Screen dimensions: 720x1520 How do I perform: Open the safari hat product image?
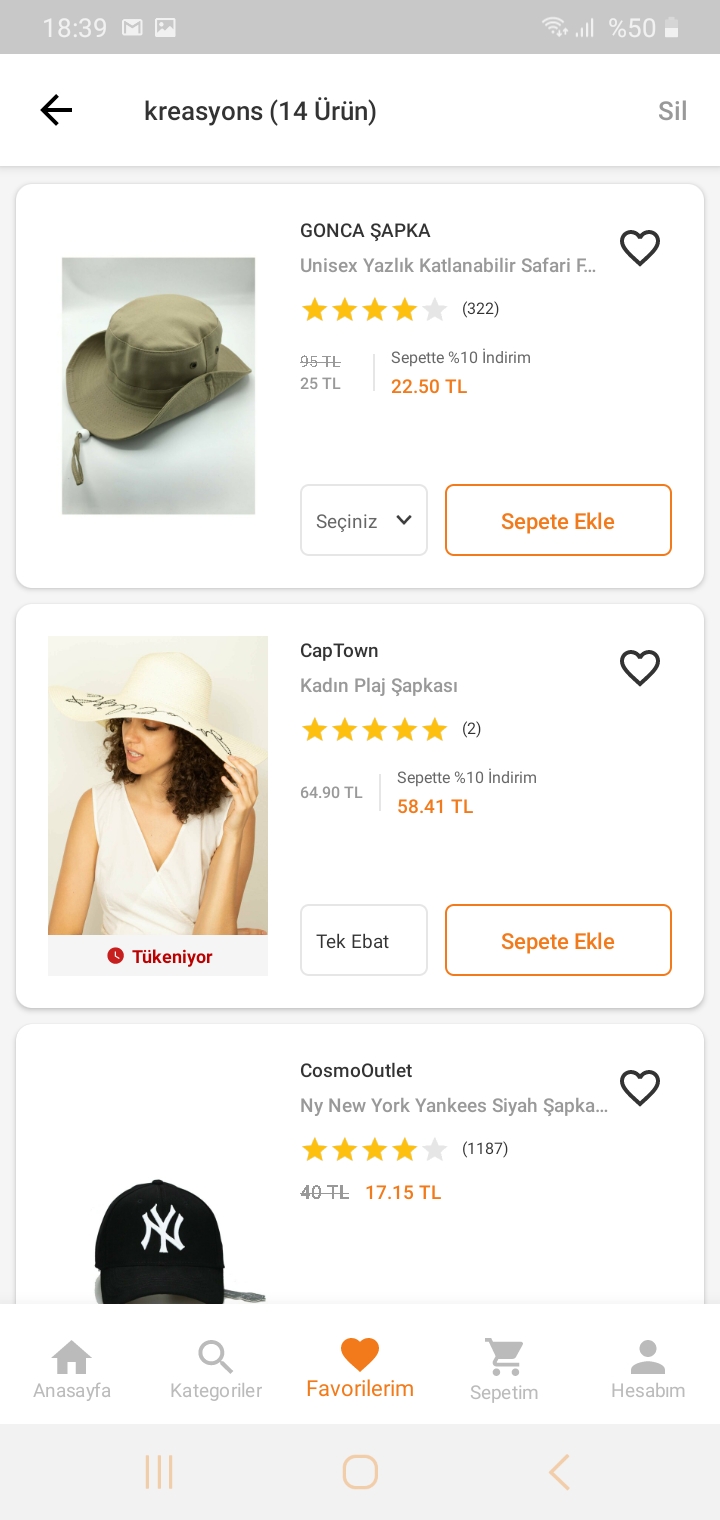coord(158,386)
